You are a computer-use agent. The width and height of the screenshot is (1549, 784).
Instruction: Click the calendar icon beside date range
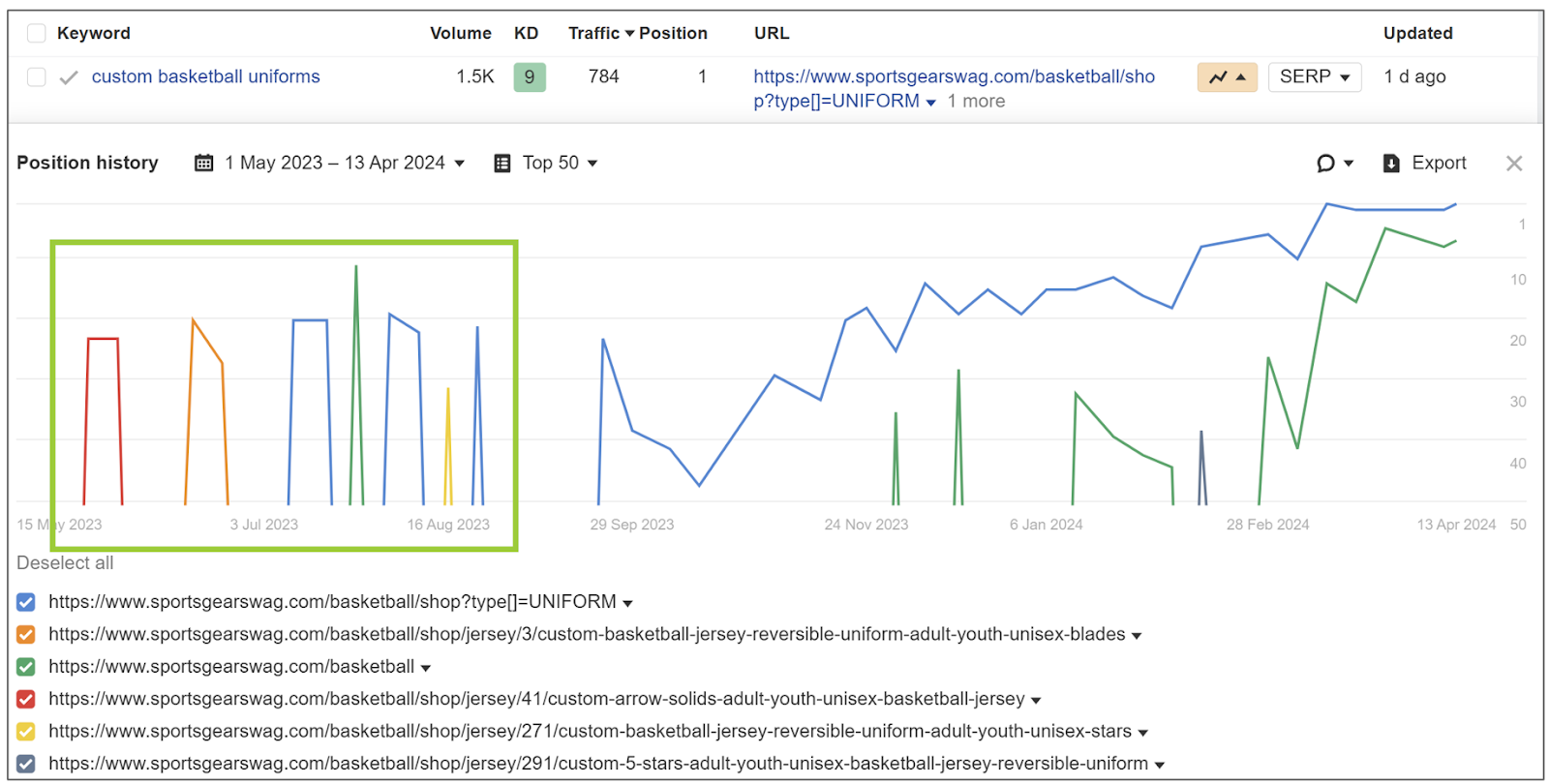203,163
